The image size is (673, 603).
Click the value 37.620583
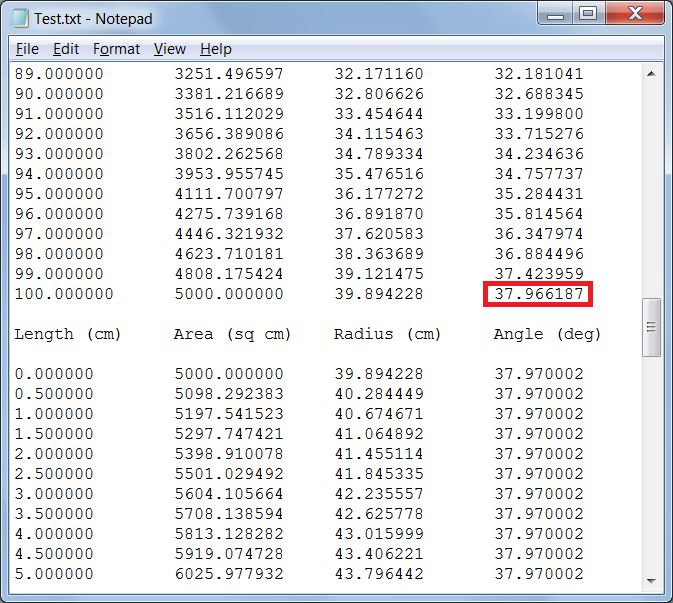point(379,234)
